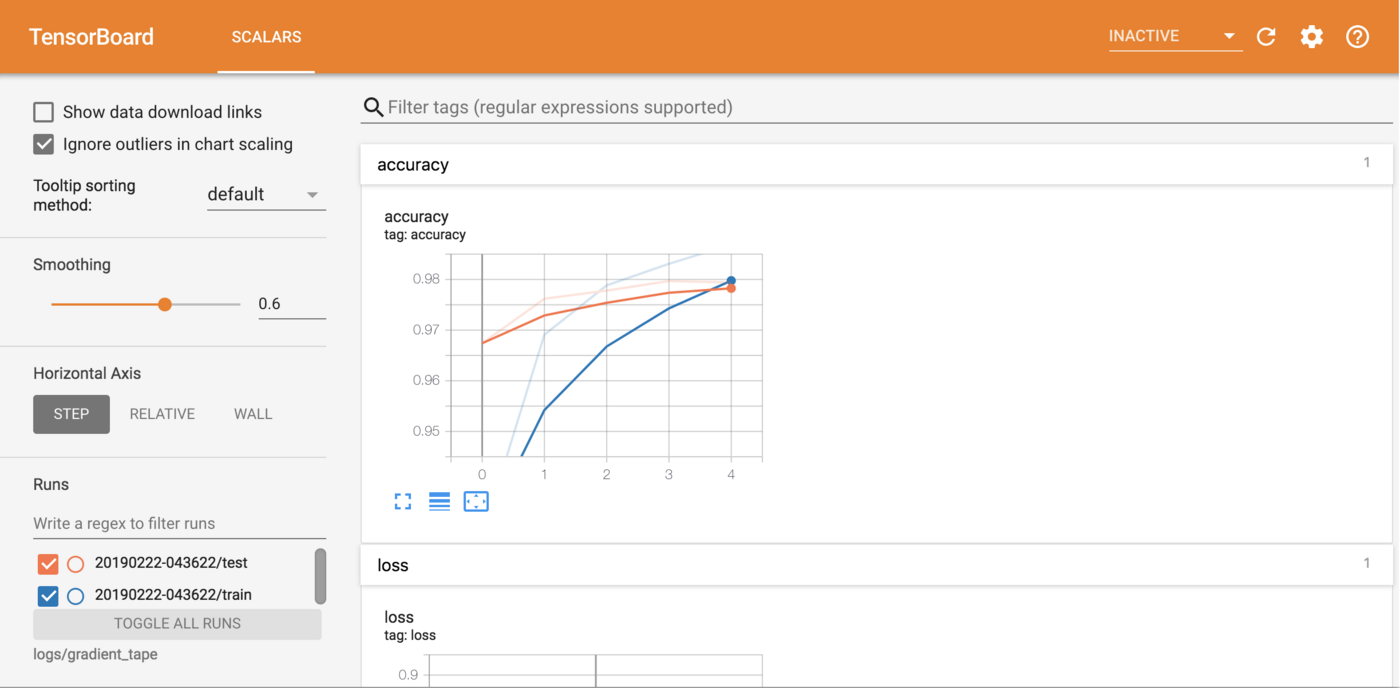This screenshot has width=1400, height=688.
Task: Disable Ignore outliers in chart scaling
Action: tap(43, 144)
